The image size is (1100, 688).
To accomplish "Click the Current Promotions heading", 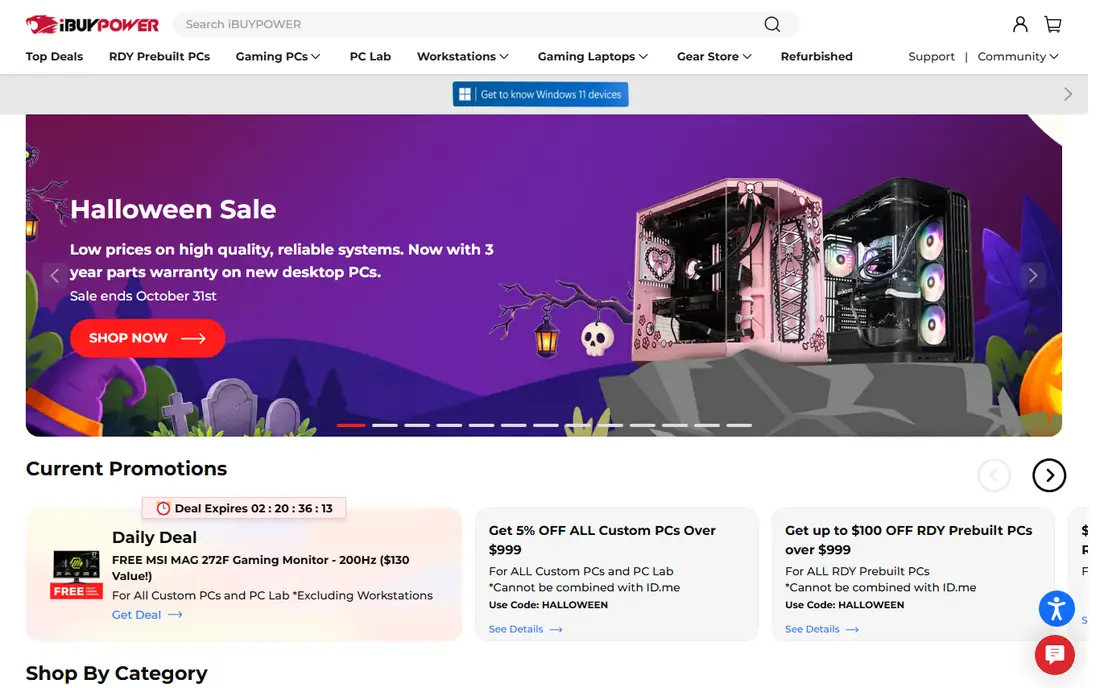I will point(126,468).
